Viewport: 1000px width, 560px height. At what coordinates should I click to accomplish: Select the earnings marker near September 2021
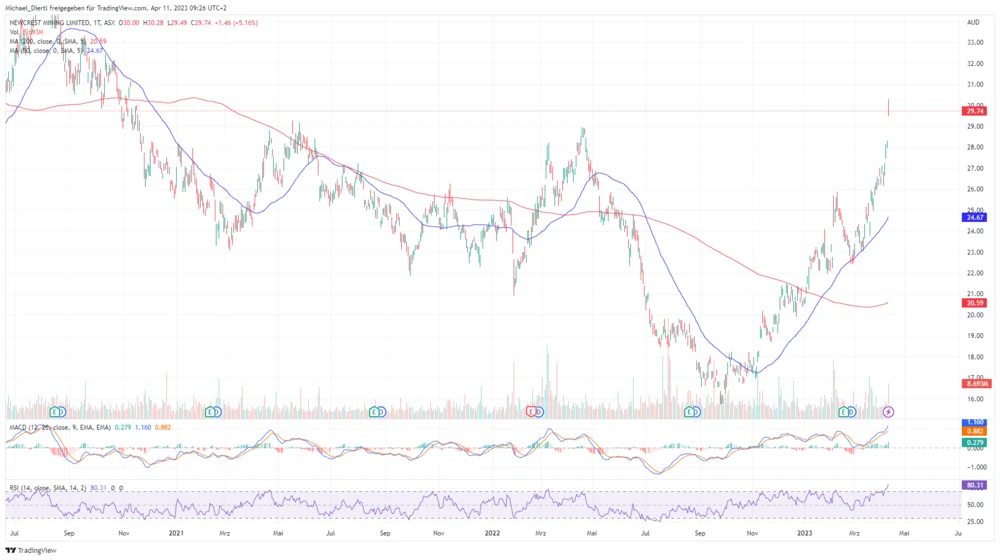[x=377, y=412]
